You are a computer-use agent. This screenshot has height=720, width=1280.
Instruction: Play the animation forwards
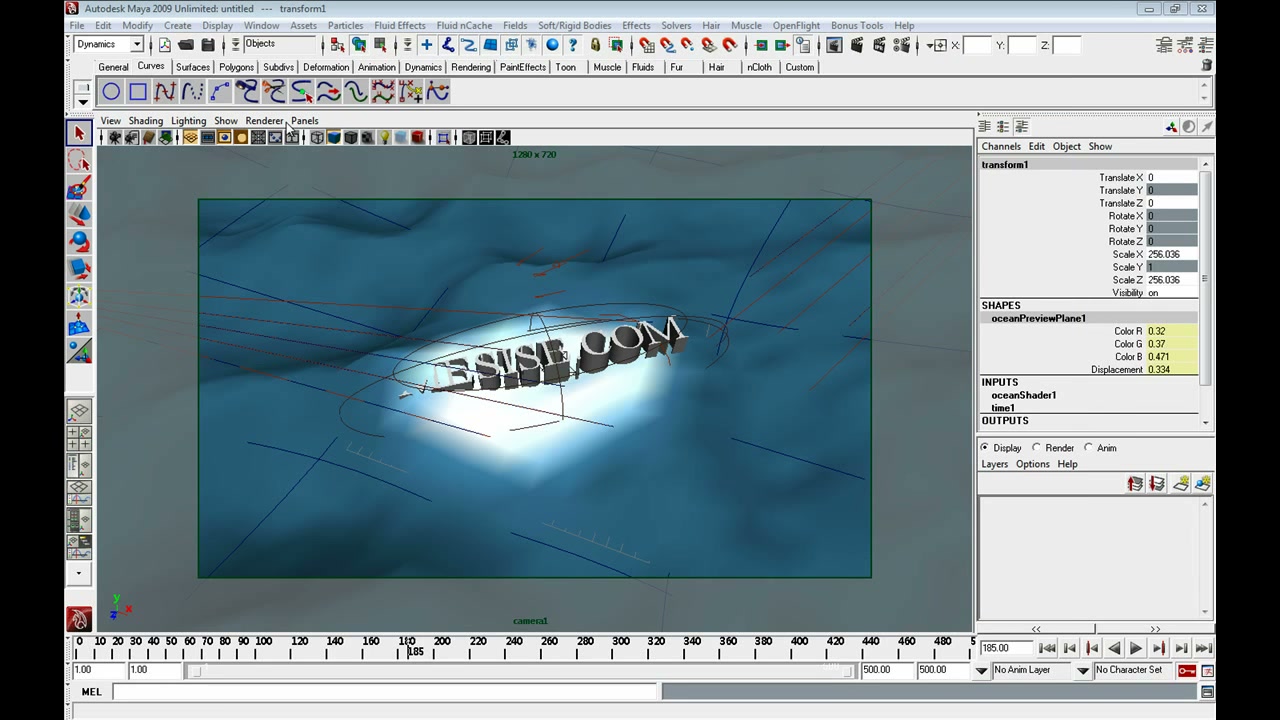pyautogui.click(x=1136, y=648)
